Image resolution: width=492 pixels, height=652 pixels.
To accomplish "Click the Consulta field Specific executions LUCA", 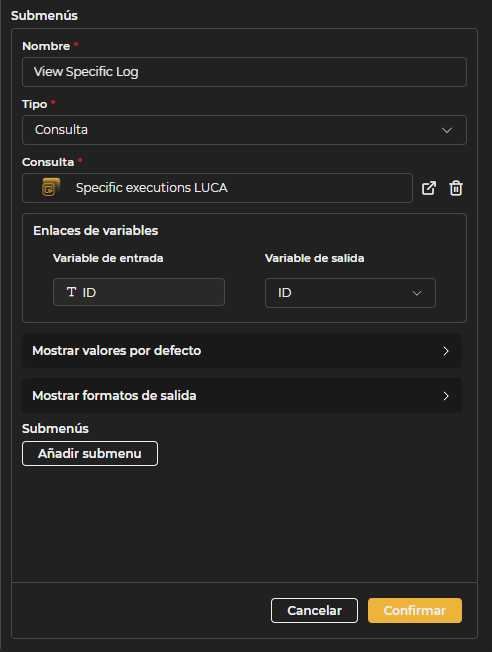I will pos(217,188).
